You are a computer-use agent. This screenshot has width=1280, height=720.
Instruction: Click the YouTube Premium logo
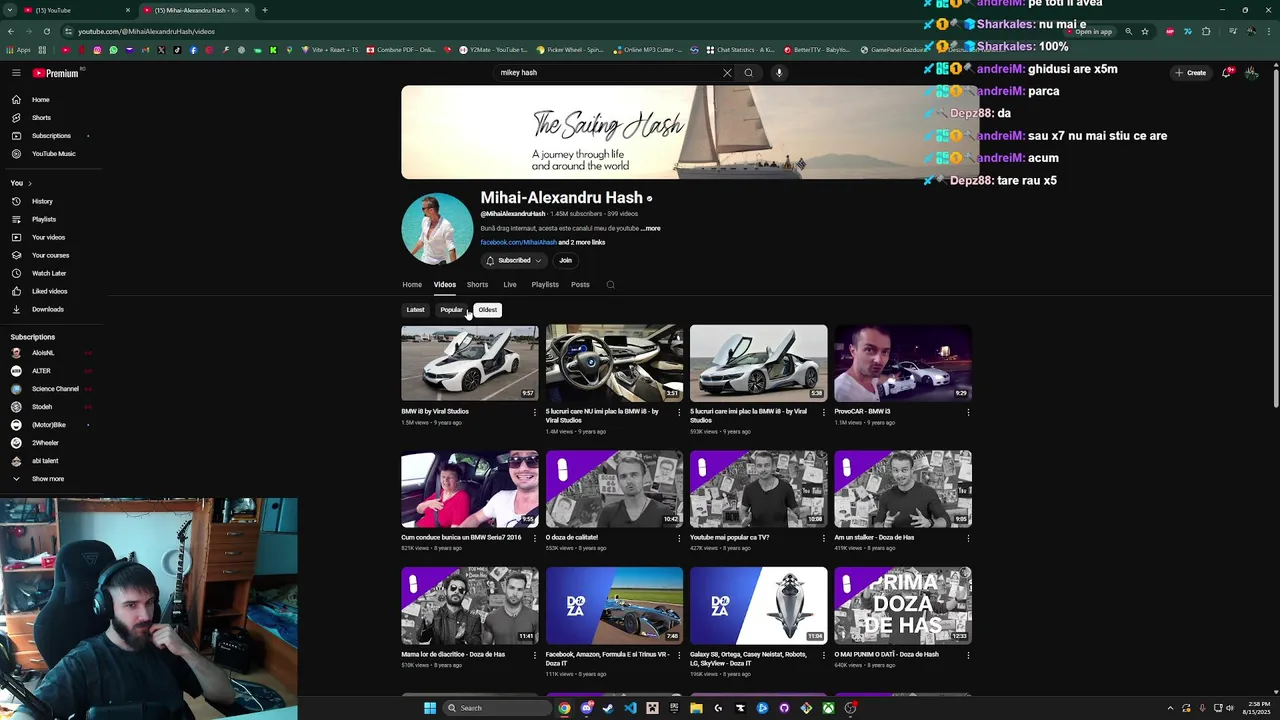[55, 73]
